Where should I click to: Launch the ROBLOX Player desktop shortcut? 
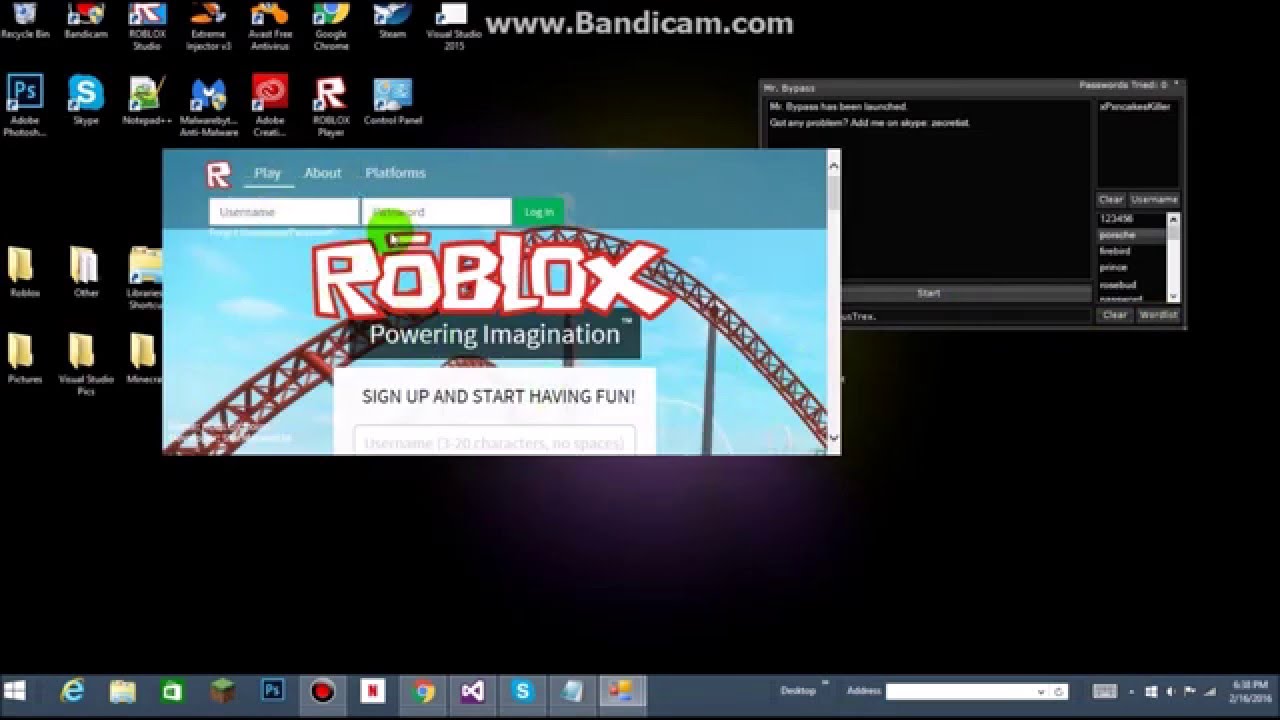pyautogui.click(x=331, y=105)
